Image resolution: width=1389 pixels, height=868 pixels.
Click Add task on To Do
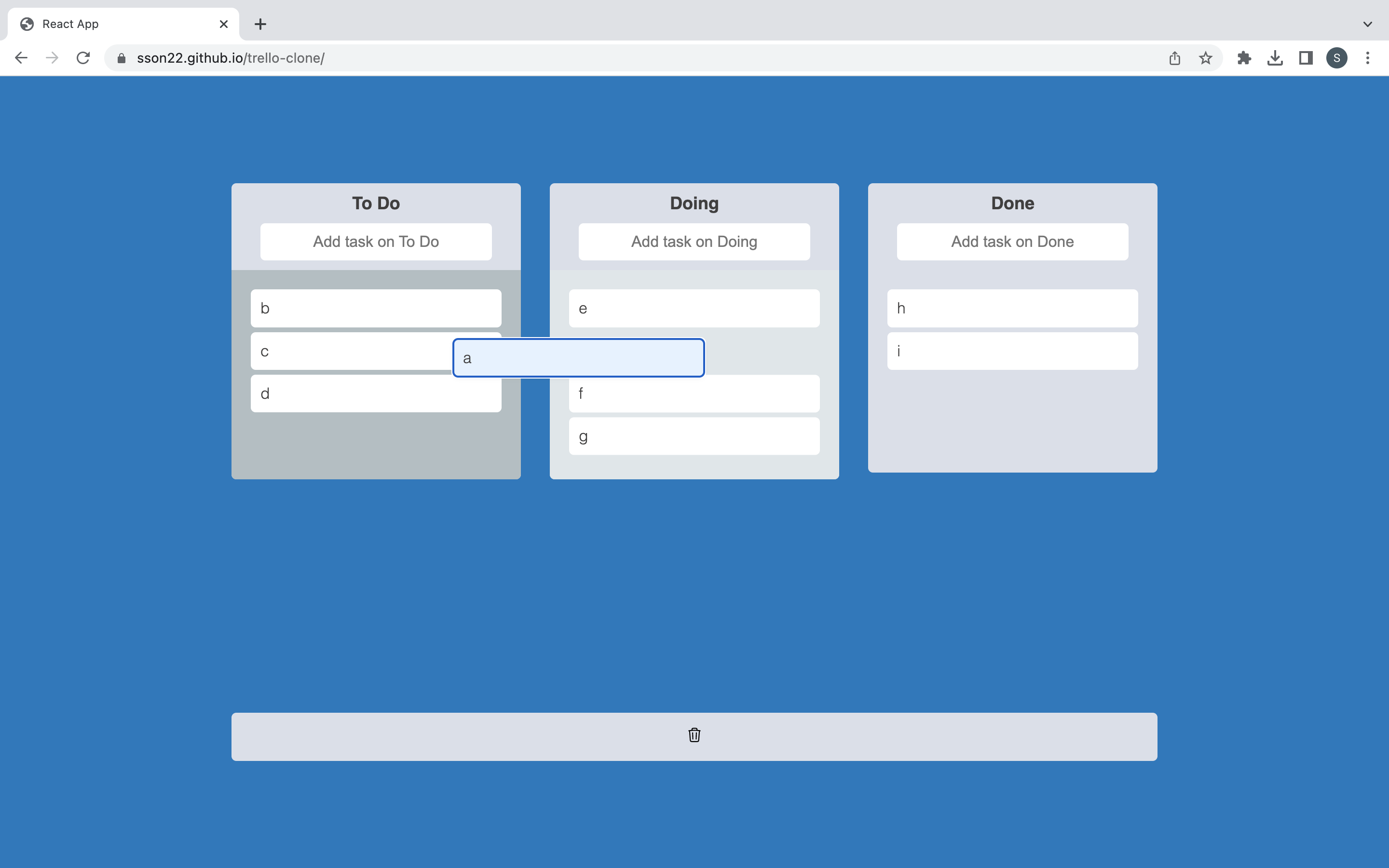click(375, 242)
